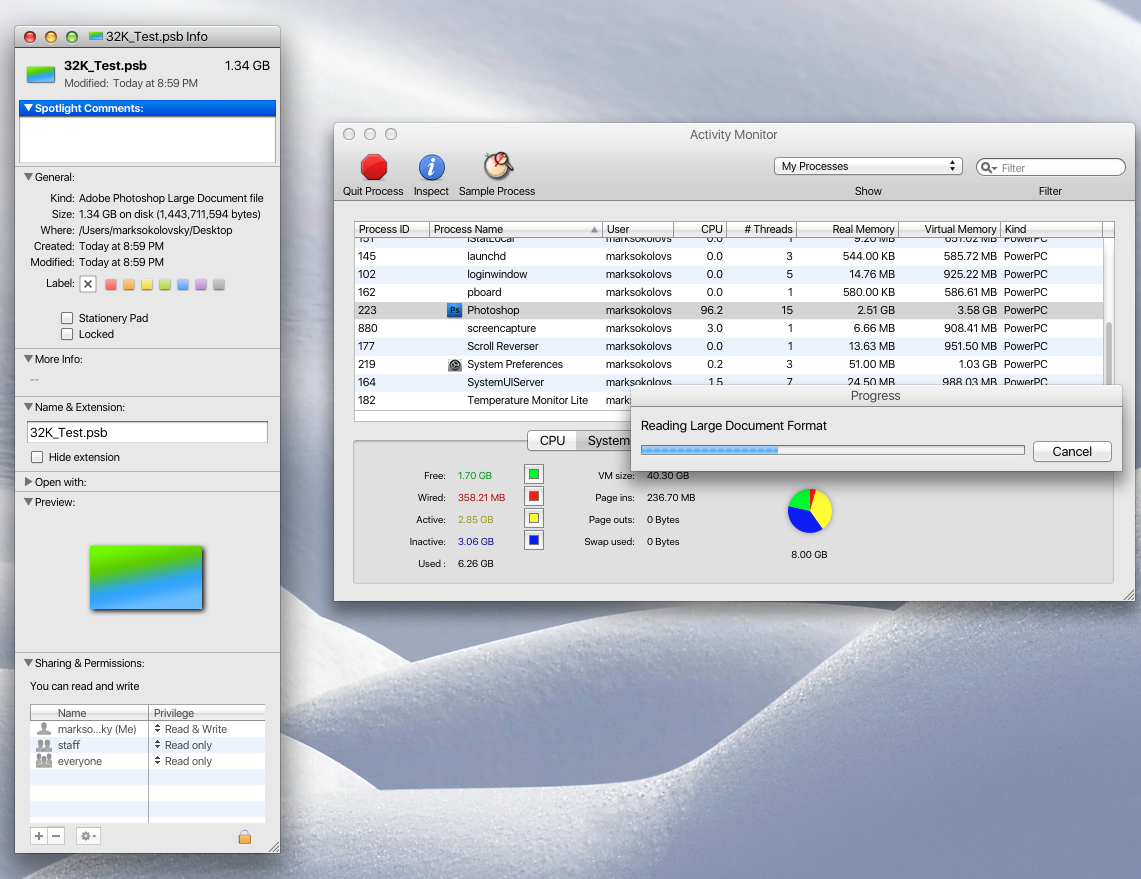Screen dimensions: 1141x879
Task: Click the Inspect info icon
Action: 431,167
